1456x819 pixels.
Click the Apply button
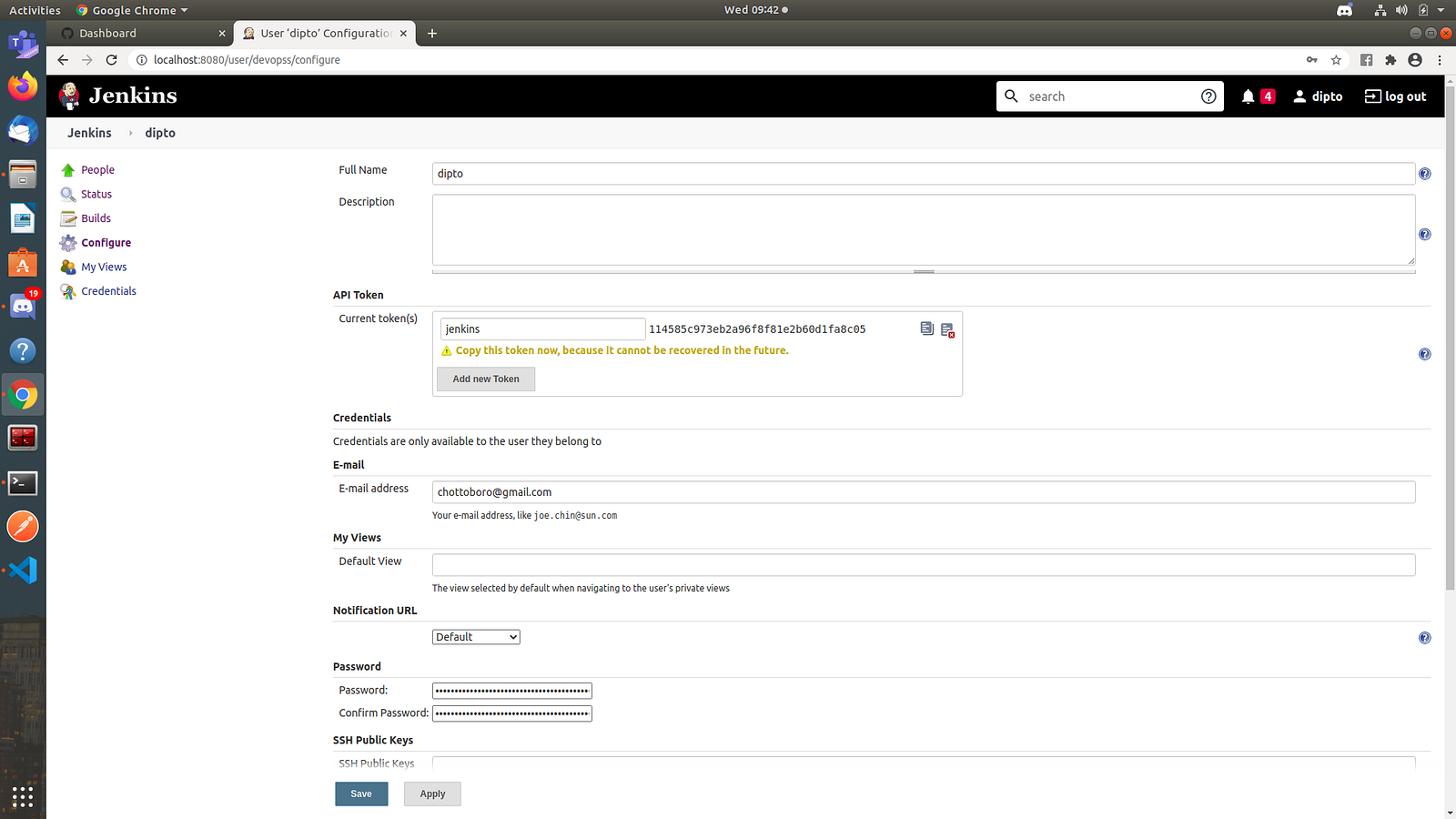[432, 794]
